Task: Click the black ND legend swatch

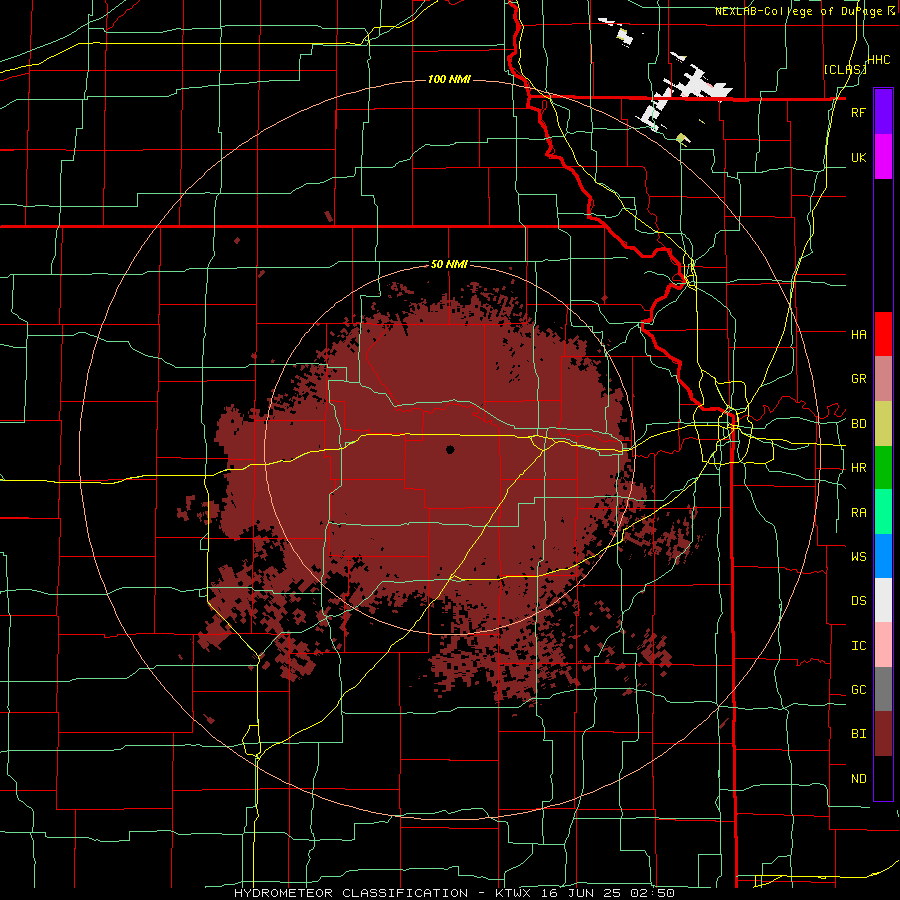Action: pos(883,778)
